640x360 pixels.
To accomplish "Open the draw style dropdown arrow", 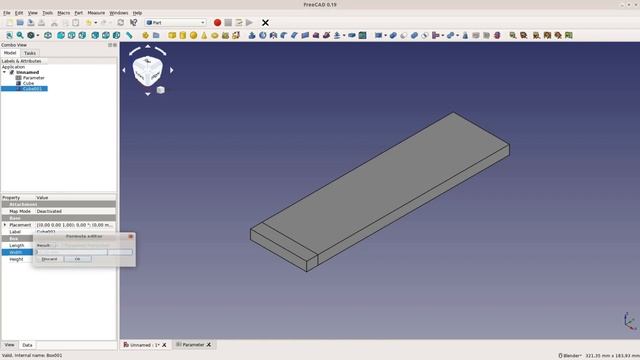I will click(x=38, y=36).
